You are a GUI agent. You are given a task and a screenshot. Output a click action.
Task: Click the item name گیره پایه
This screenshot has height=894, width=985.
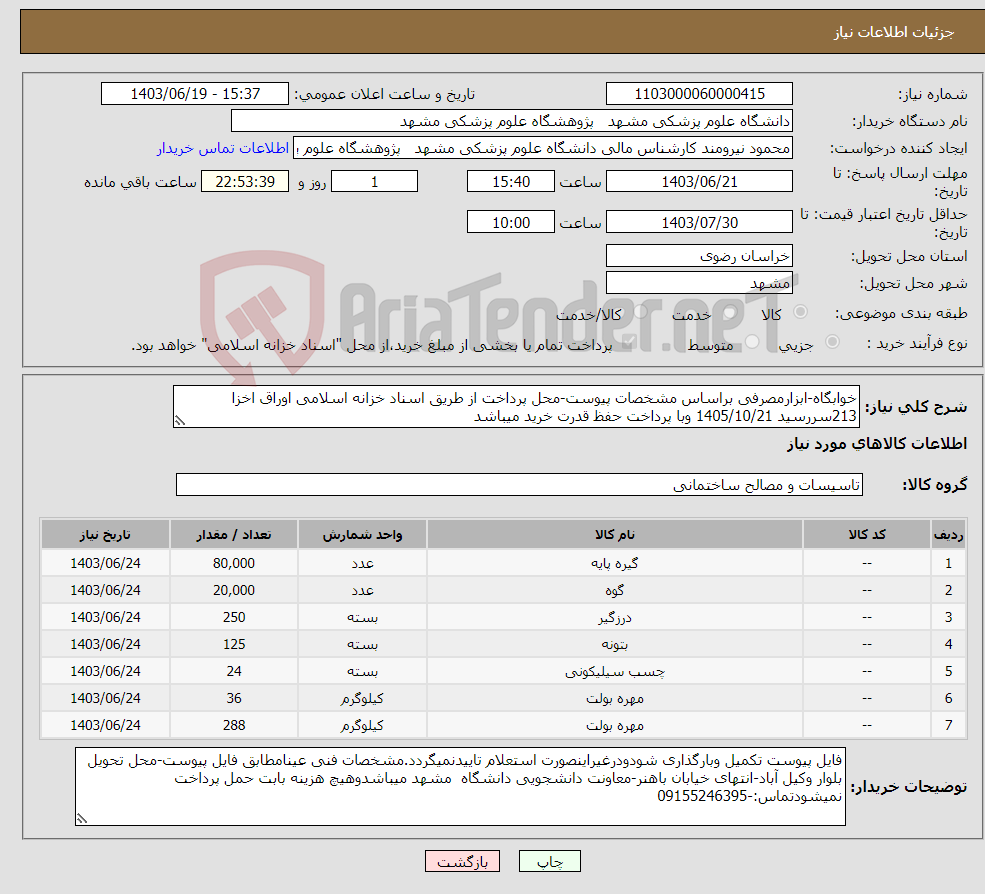614,564
